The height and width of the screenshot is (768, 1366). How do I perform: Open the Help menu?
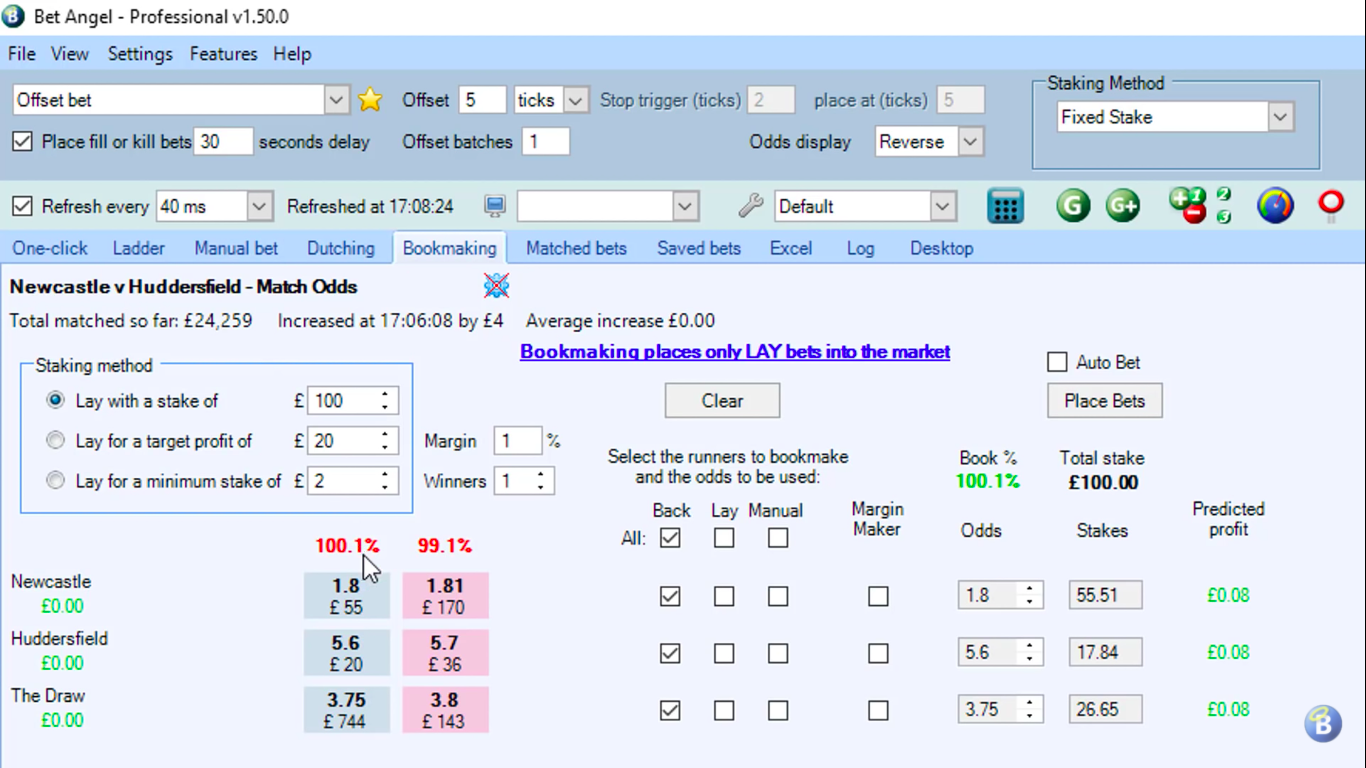[x=292, y=54]
